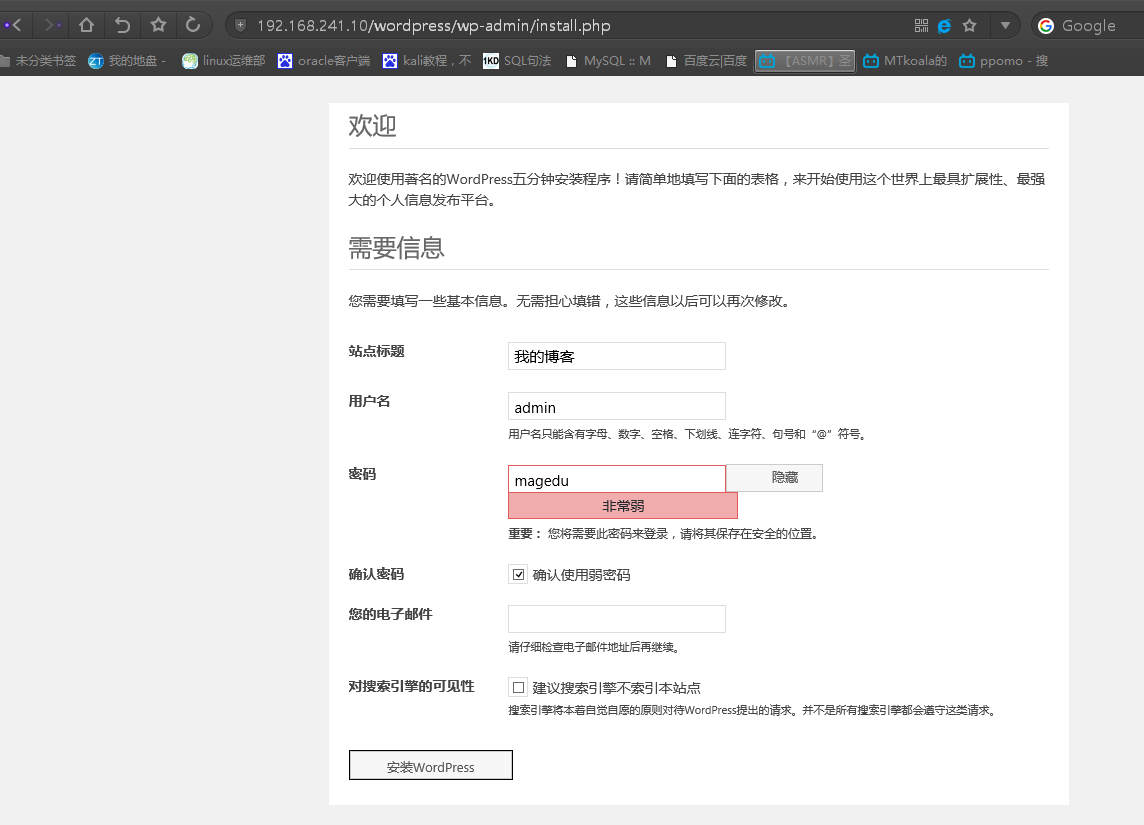Go forward with the browser forward arrow

(50, 26)
